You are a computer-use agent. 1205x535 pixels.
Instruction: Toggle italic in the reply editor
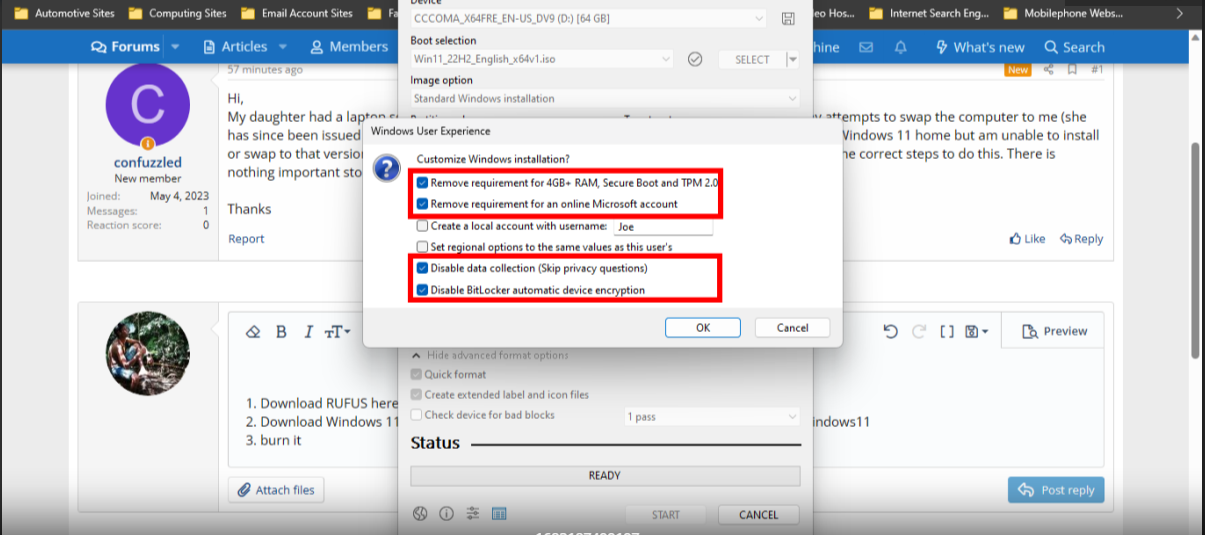308,331
